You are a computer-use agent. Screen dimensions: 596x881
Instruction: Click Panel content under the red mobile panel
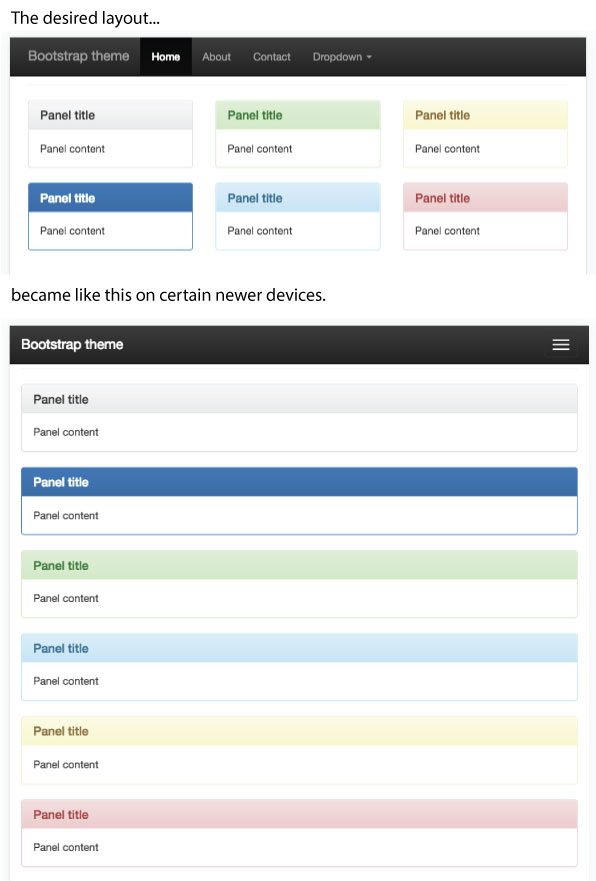(x=66, y=847)
